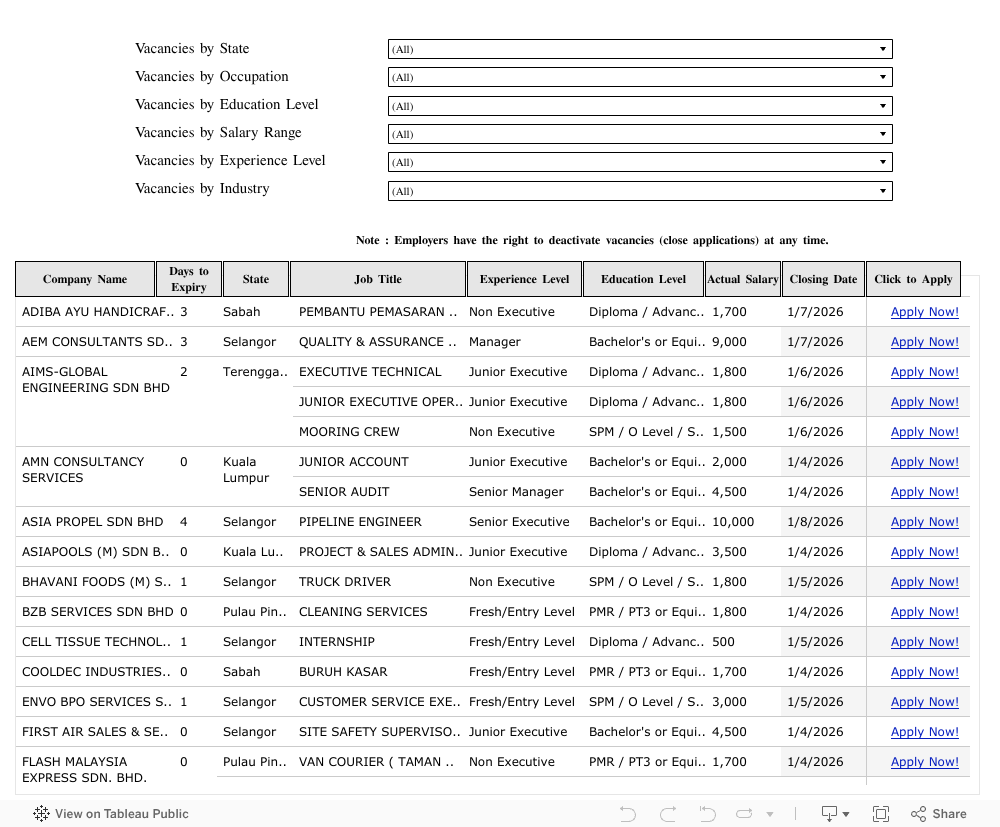Expand the Vacancies by Occupation filter
The height and width of the screenshot is (827, 1000).
(x=639, y=77)
